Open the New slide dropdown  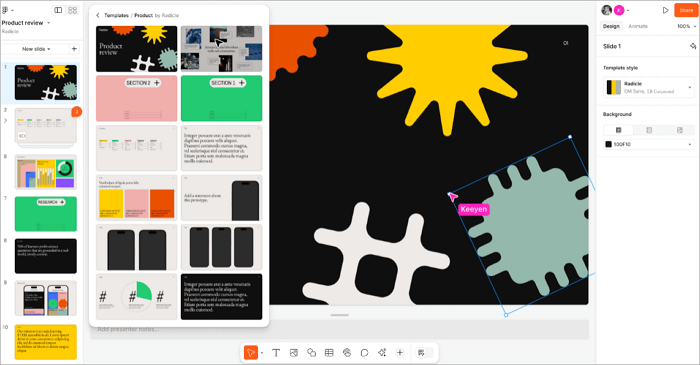click(36, 49)
